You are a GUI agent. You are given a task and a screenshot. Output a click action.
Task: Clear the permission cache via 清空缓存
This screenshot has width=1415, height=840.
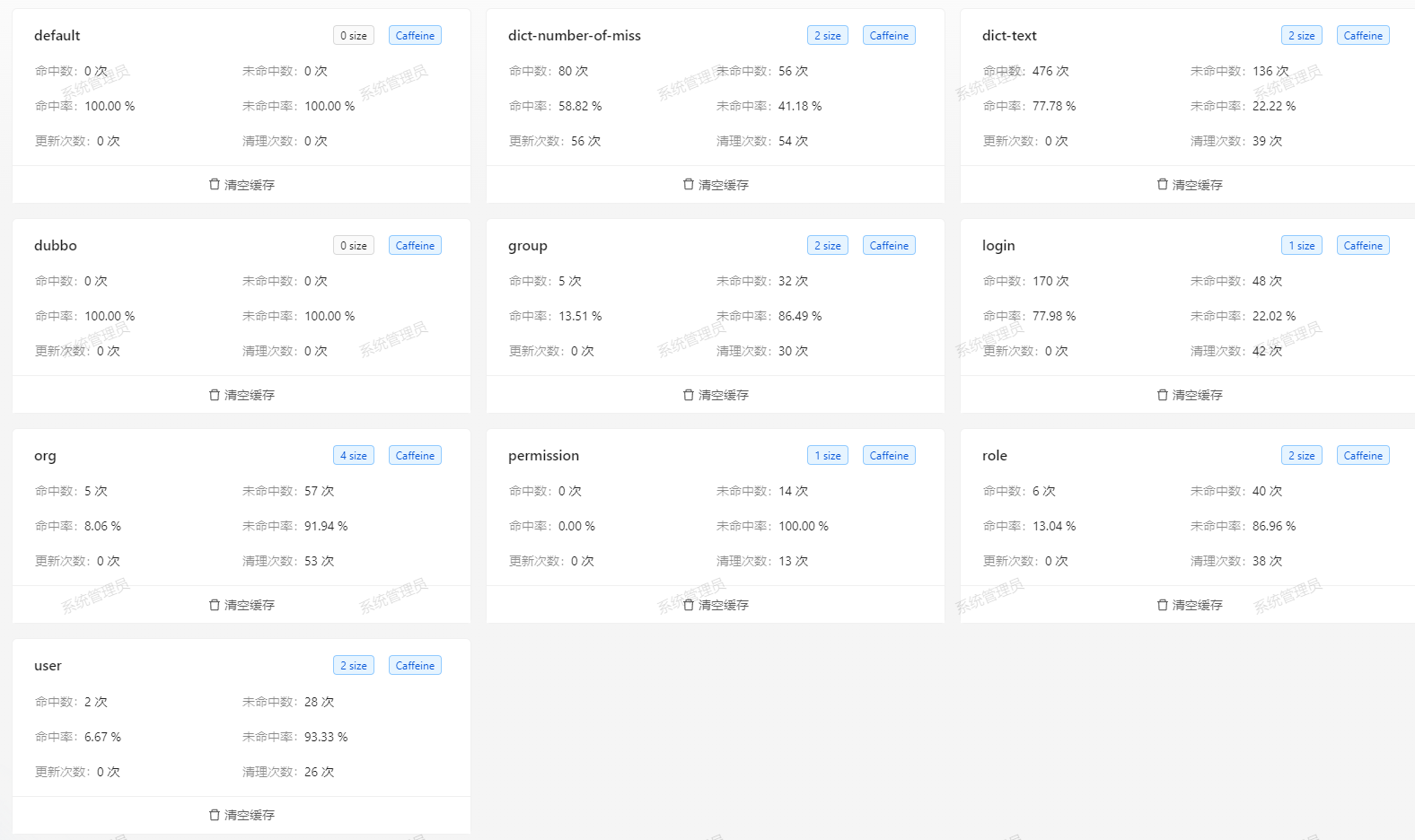coord(716,605)
